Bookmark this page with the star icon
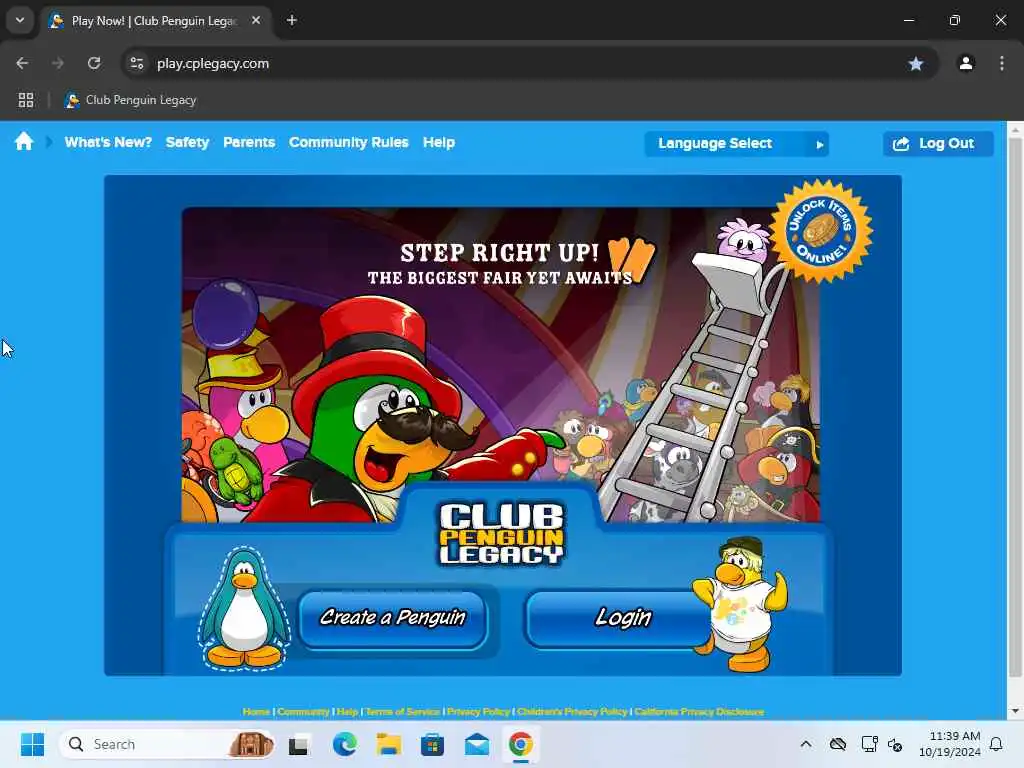 tap(916, 63)
